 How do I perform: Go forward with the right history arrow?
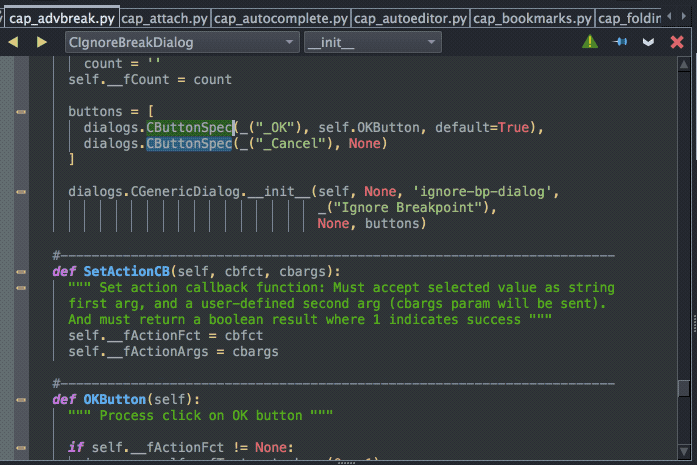[42, 42]
